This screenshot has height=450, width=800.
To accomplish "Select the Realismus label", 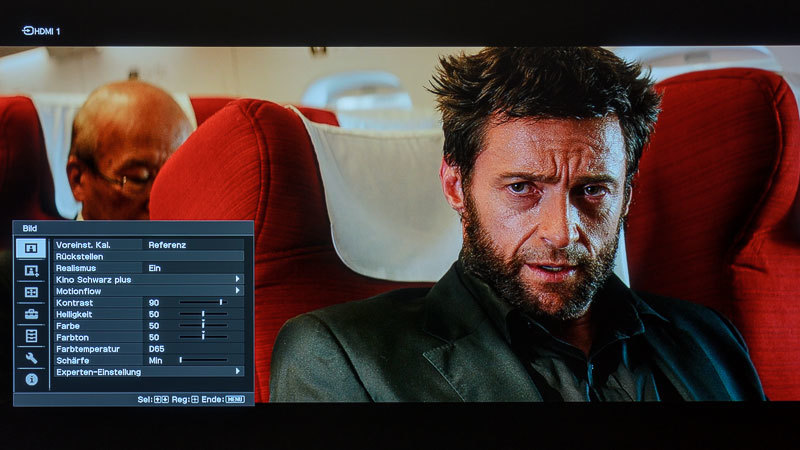I will point(76,268).
